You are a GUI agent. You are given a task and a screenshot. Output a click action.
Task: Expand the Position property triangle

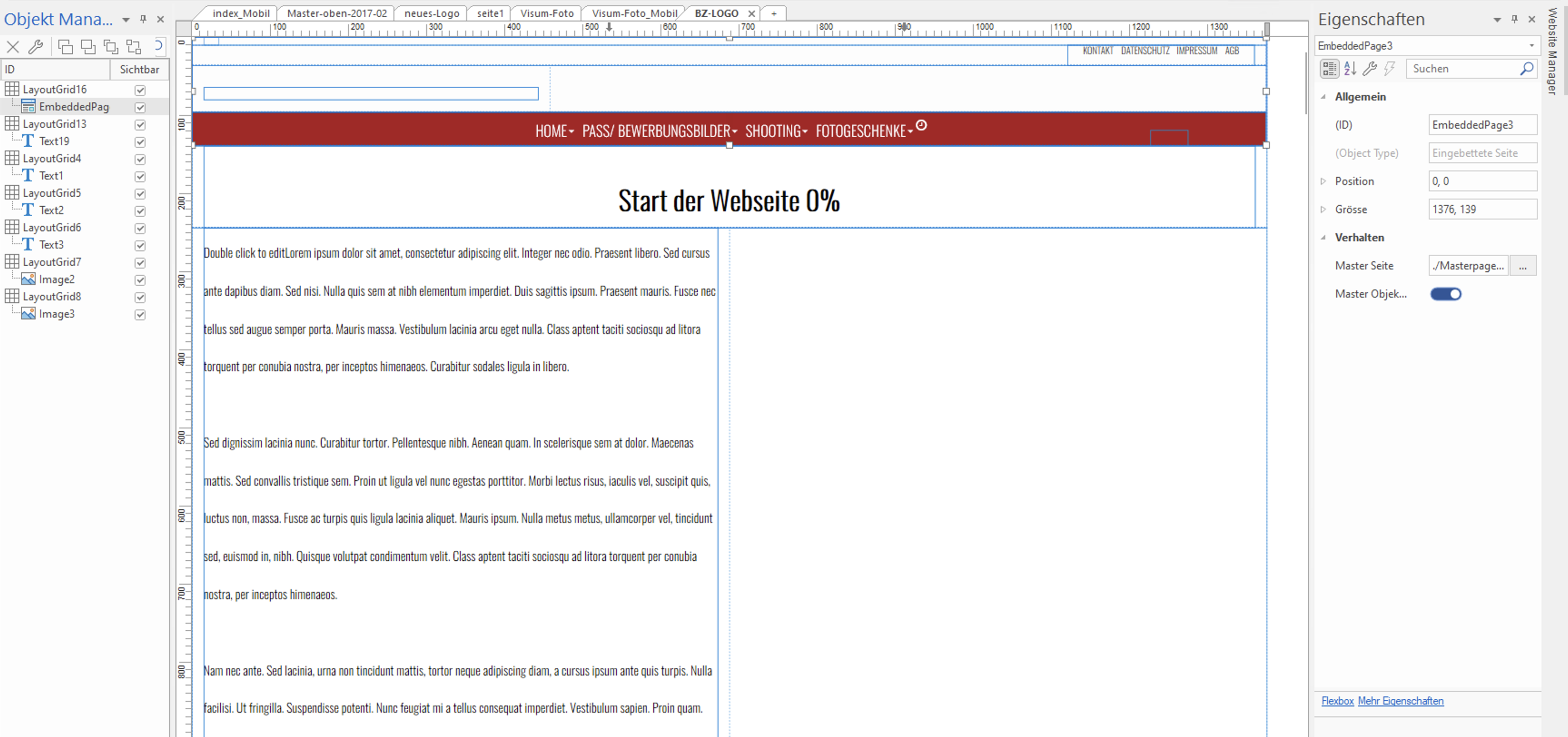[1323, 181]
